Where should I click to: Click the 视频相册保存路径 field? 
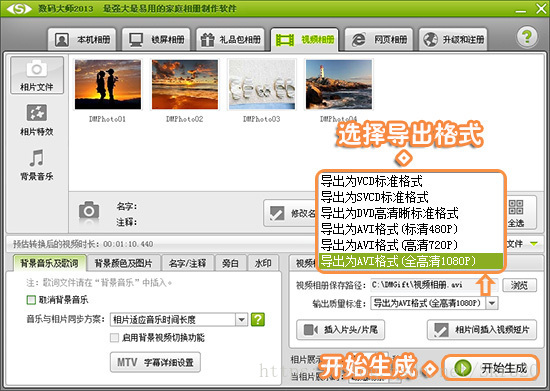pos(435,285)
